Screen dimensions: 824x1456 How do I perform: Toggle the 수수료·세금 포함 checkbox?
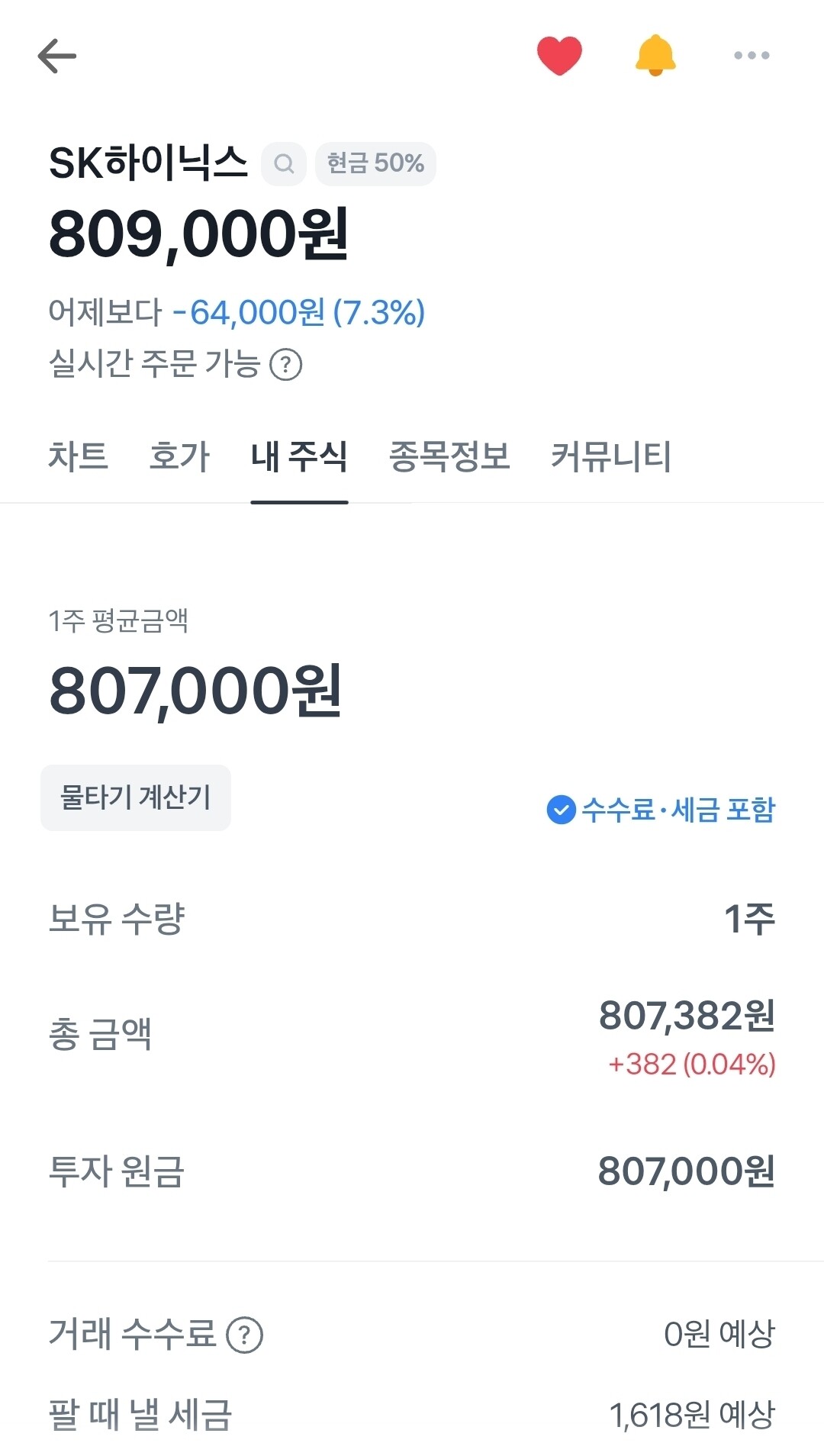pos(561,810)
